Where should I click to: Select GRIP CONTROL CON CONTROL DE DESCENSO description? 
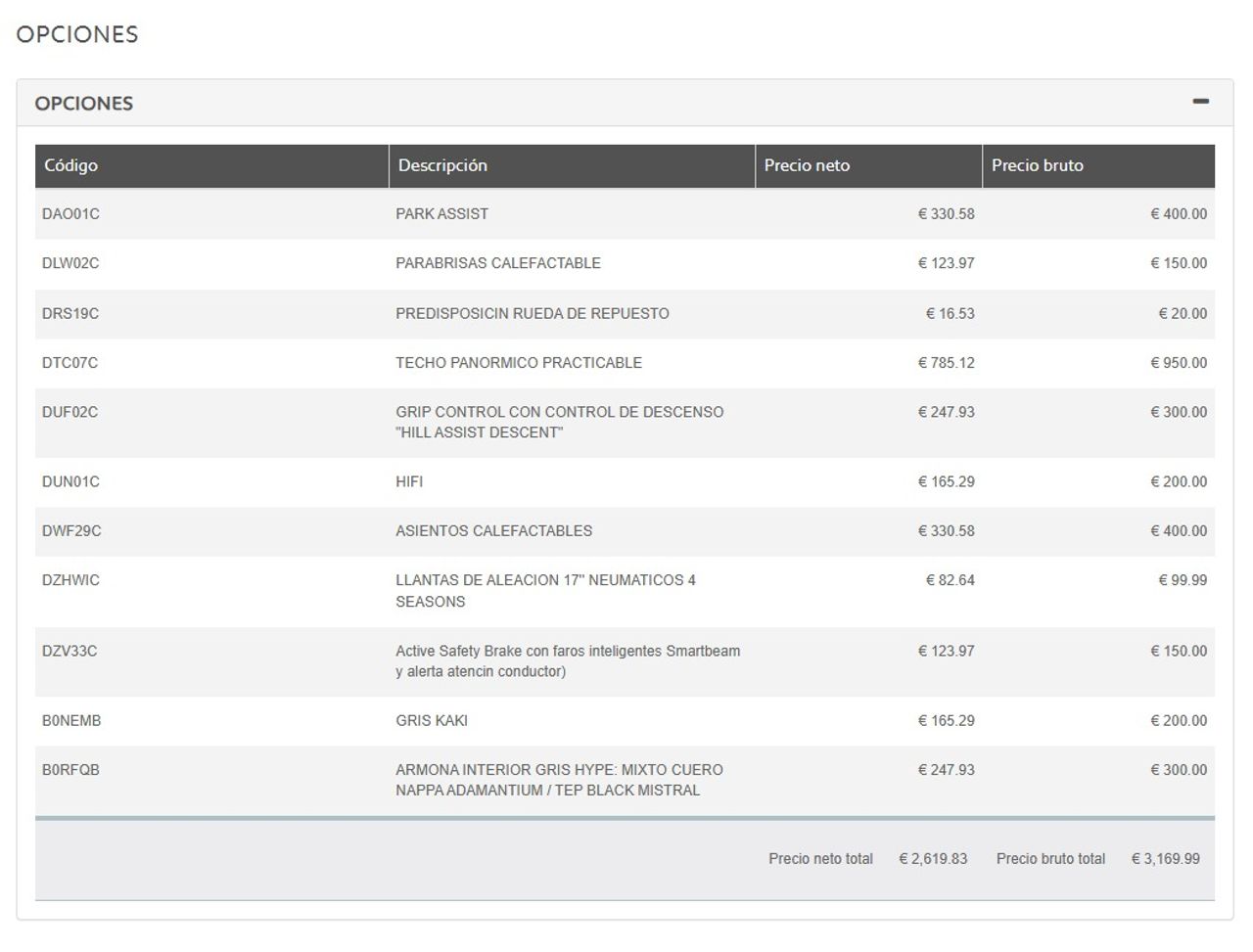click(x=560, y=423)
